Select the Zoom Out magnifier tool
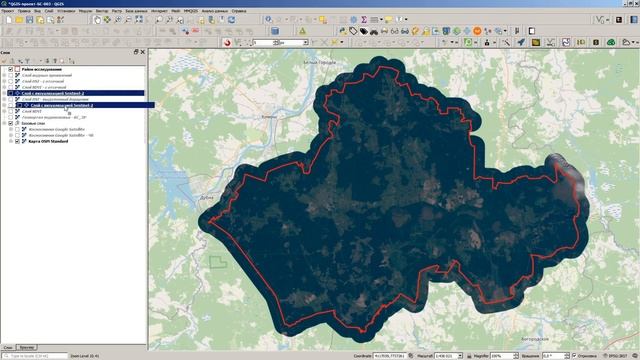Screen dimensions: 640x360 [x=128, y=20]
